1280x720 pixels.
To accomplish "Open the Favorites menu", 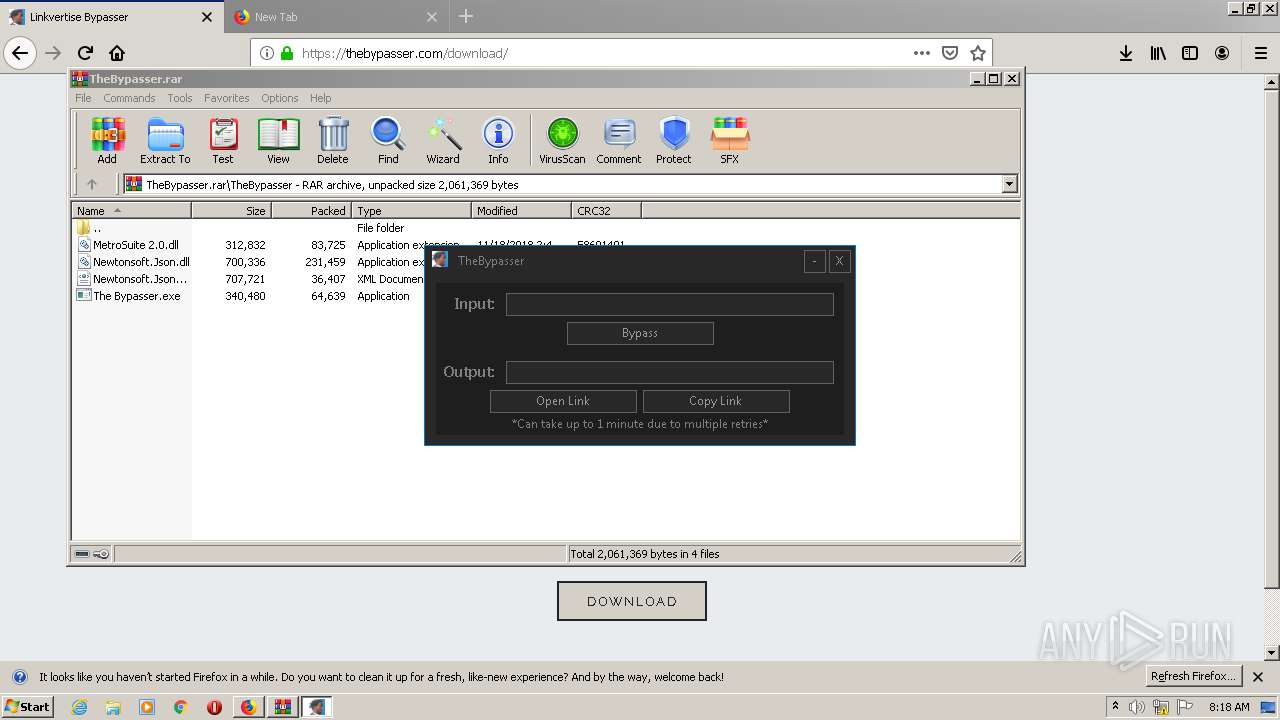I will click(x=227, y=98).
